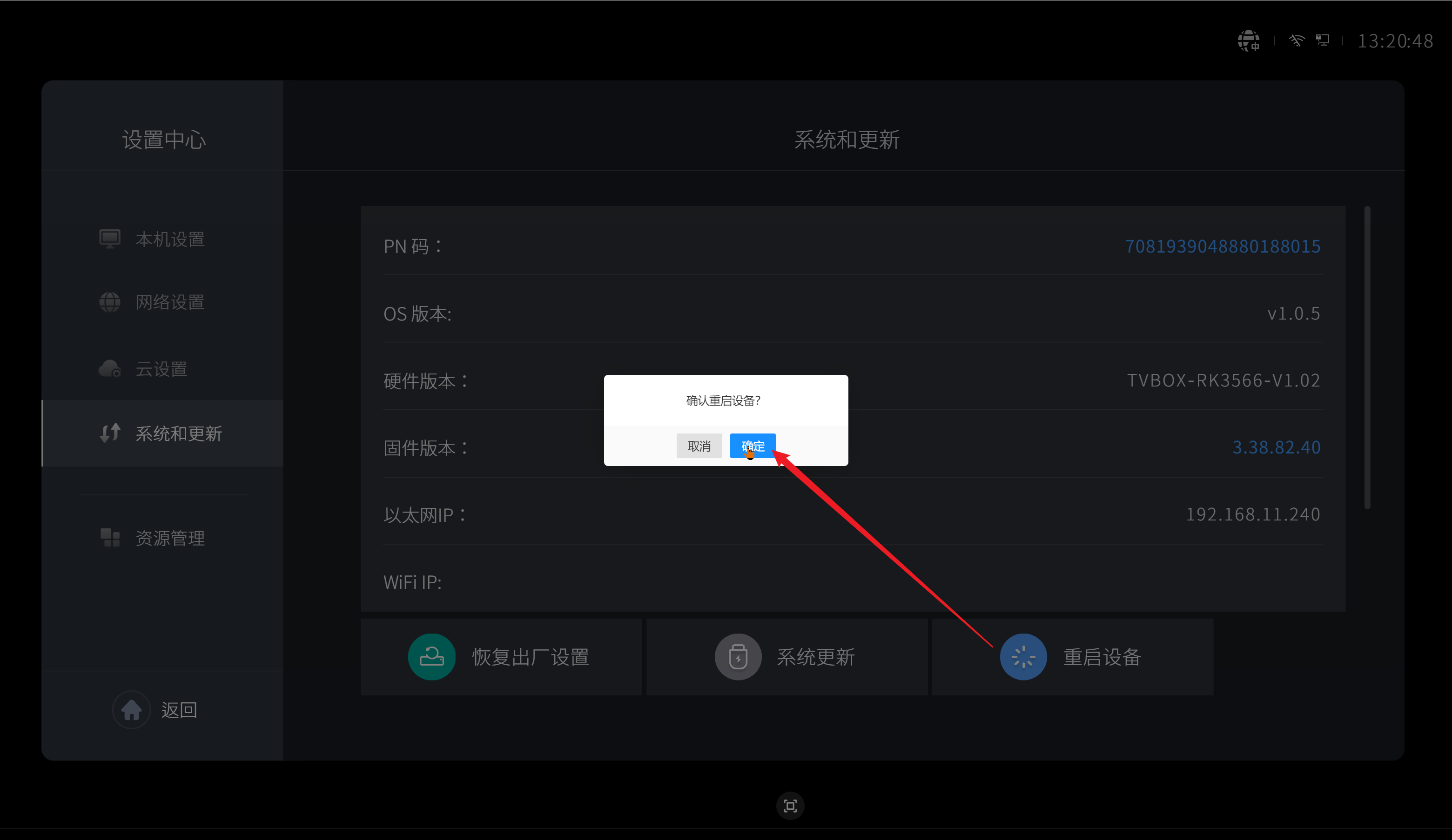
Task: Click the 固件版本 label
Action: (425, 448)
